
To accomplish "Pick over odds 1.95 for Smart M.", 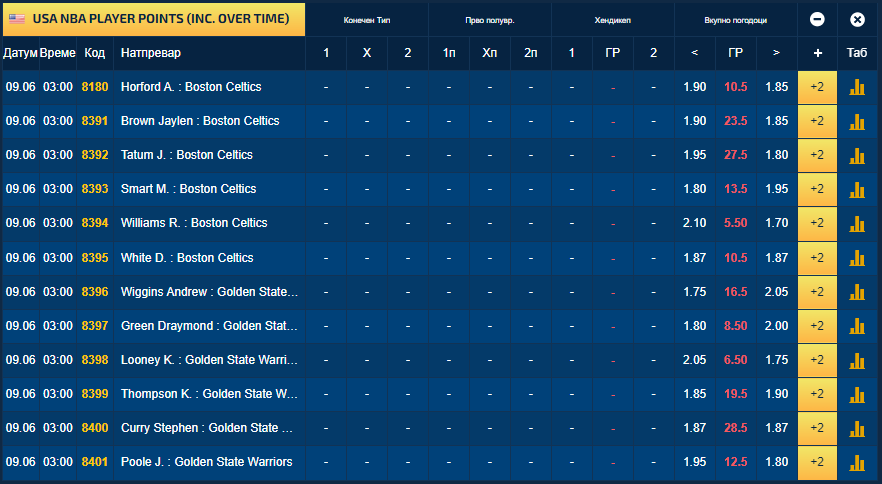I will point(776,189).
